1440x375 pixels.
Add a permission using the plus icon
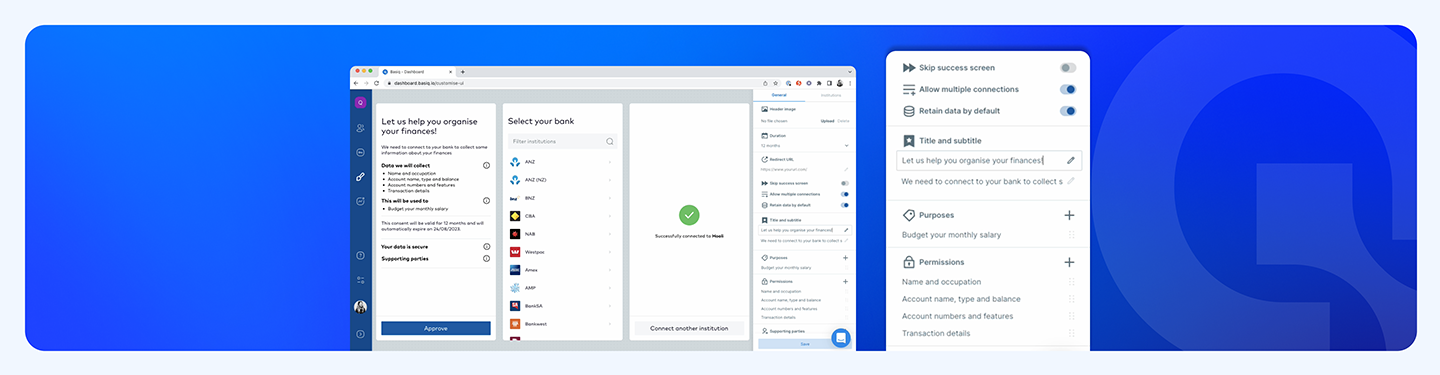pos(1069,262)
